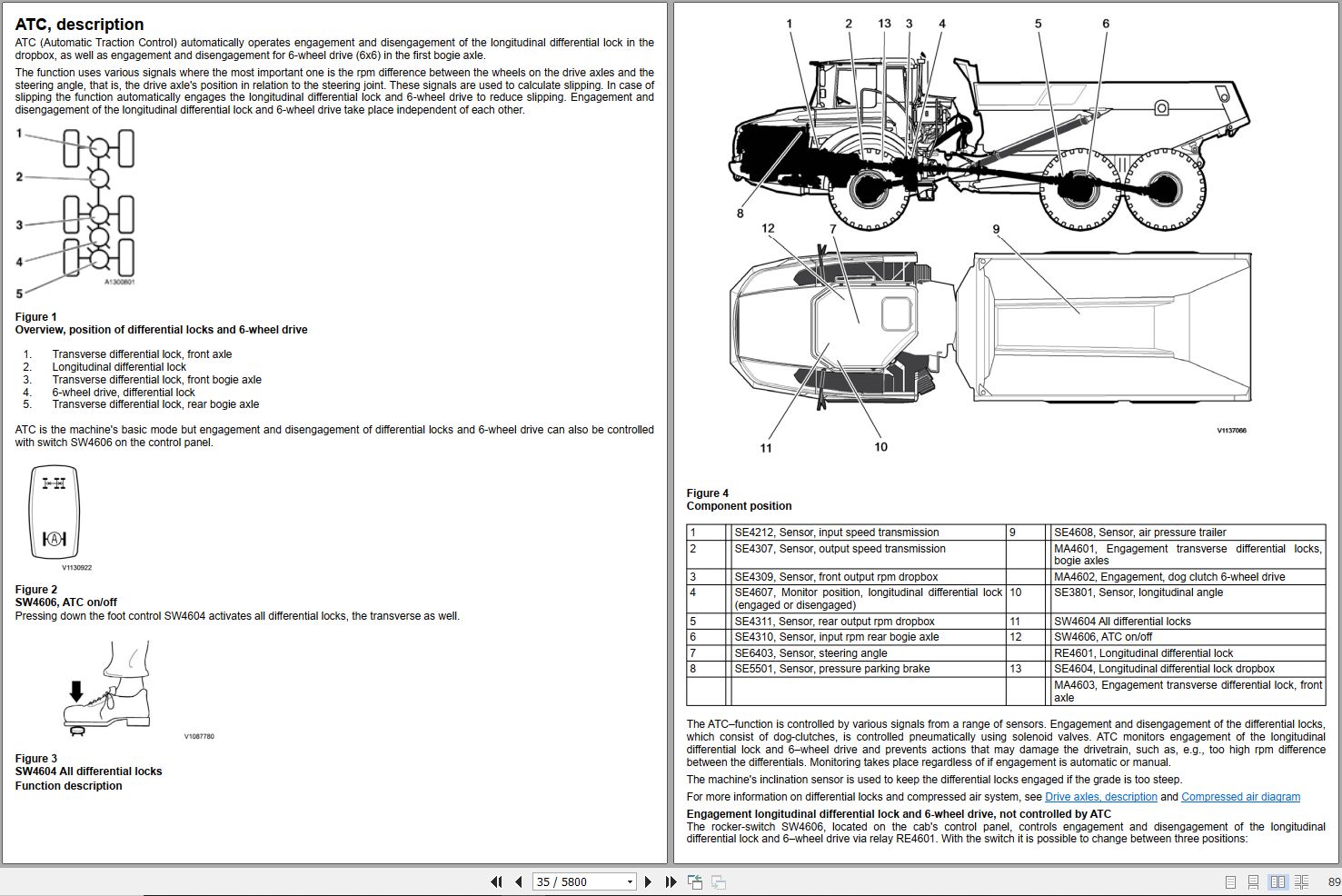
Task: Click the SW4606 rocker switch illustration
Action: (55, 513)
